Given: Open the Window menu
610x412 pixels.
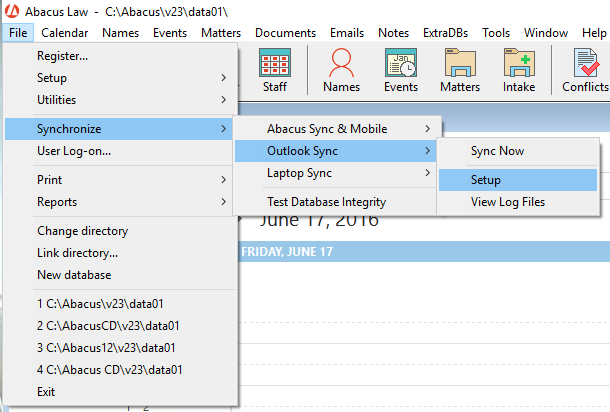Looking at the screenshot, I should point(546,33).
